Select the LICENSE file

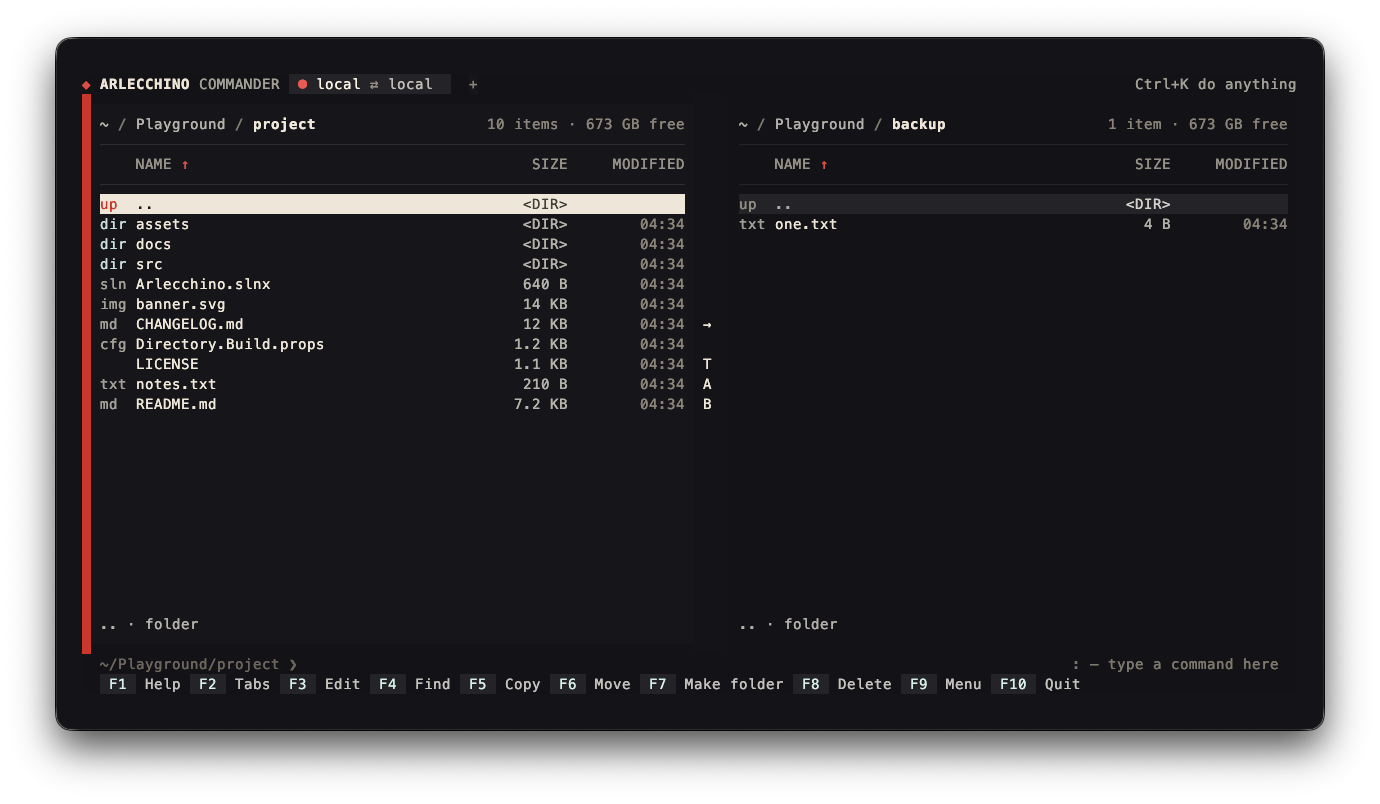pos(392,364)
